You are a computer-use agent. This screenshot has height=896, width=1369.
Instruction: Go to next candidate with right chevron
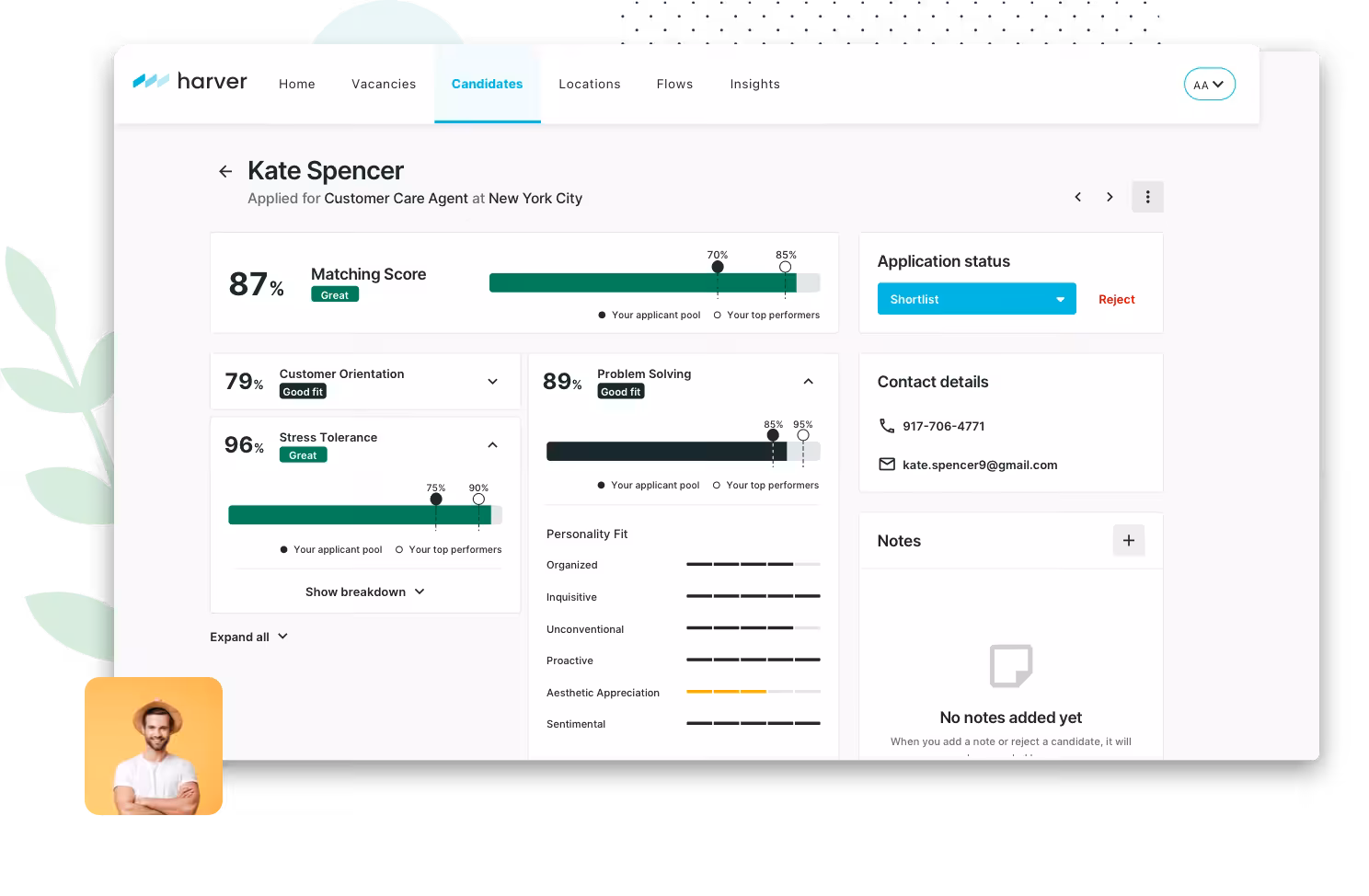[1110, 197]
